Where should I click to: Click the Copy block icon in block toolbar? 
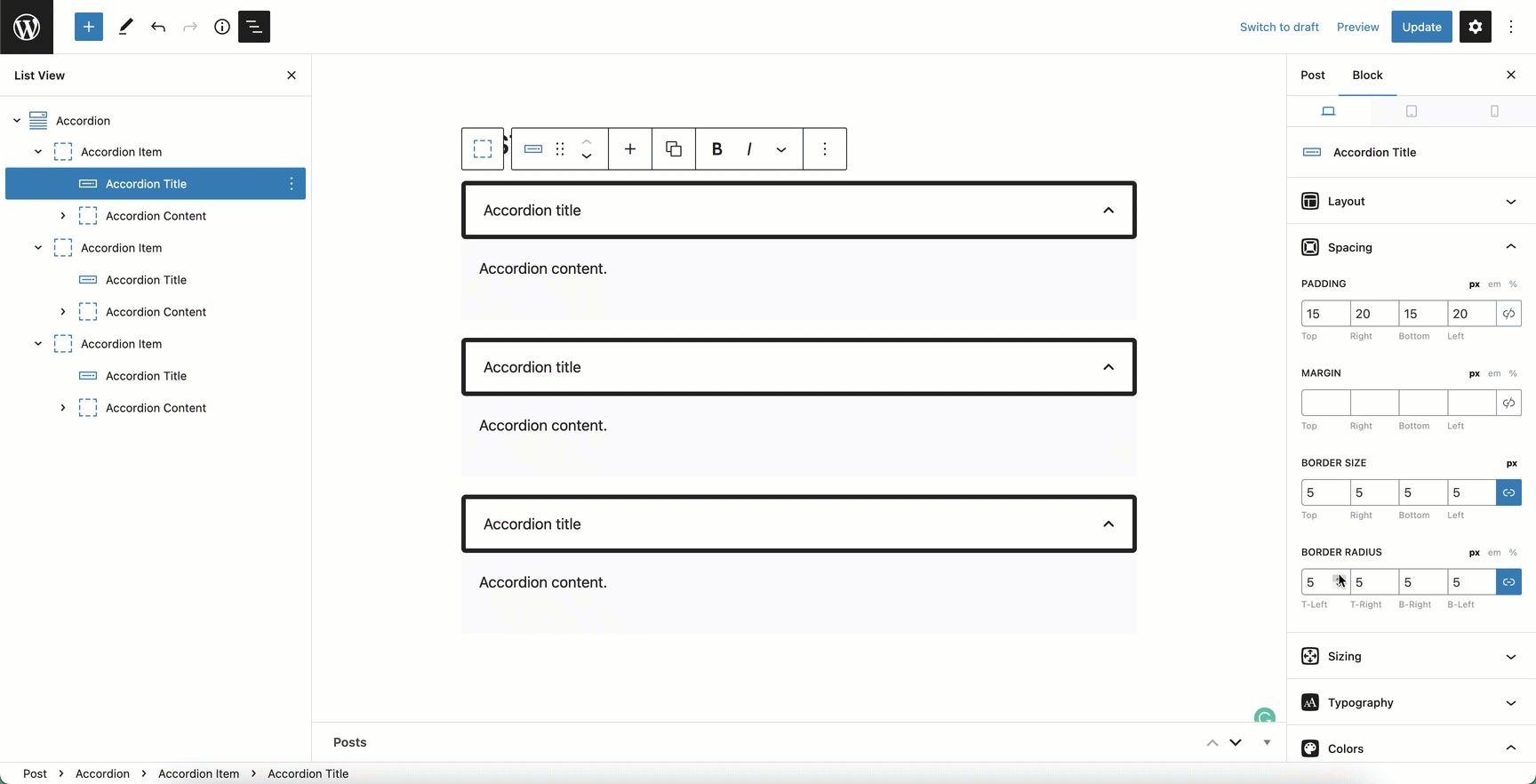pos(673,148)
